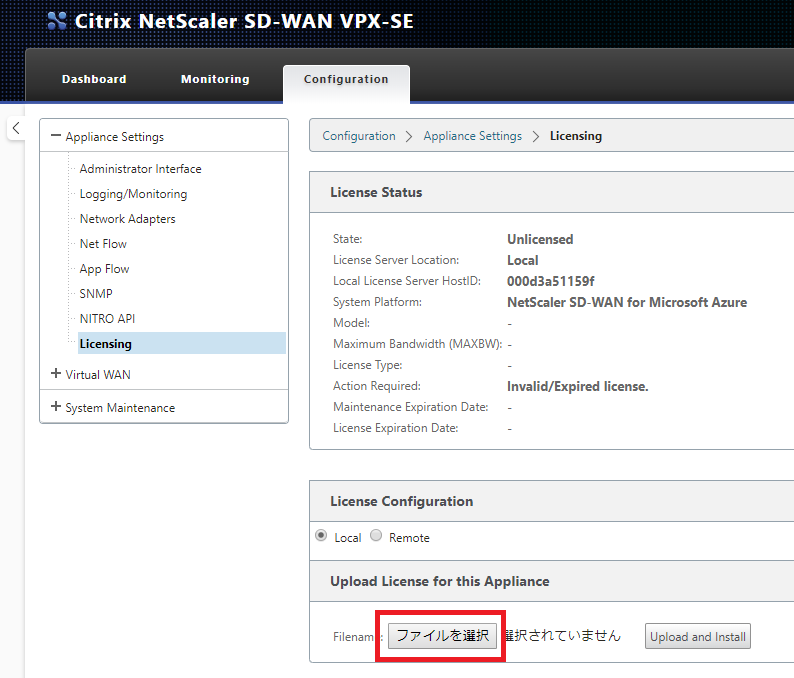Screen dimensions: 794x678
Task: Switch to the Monitoring tab
Action: (x=215, y=79)
